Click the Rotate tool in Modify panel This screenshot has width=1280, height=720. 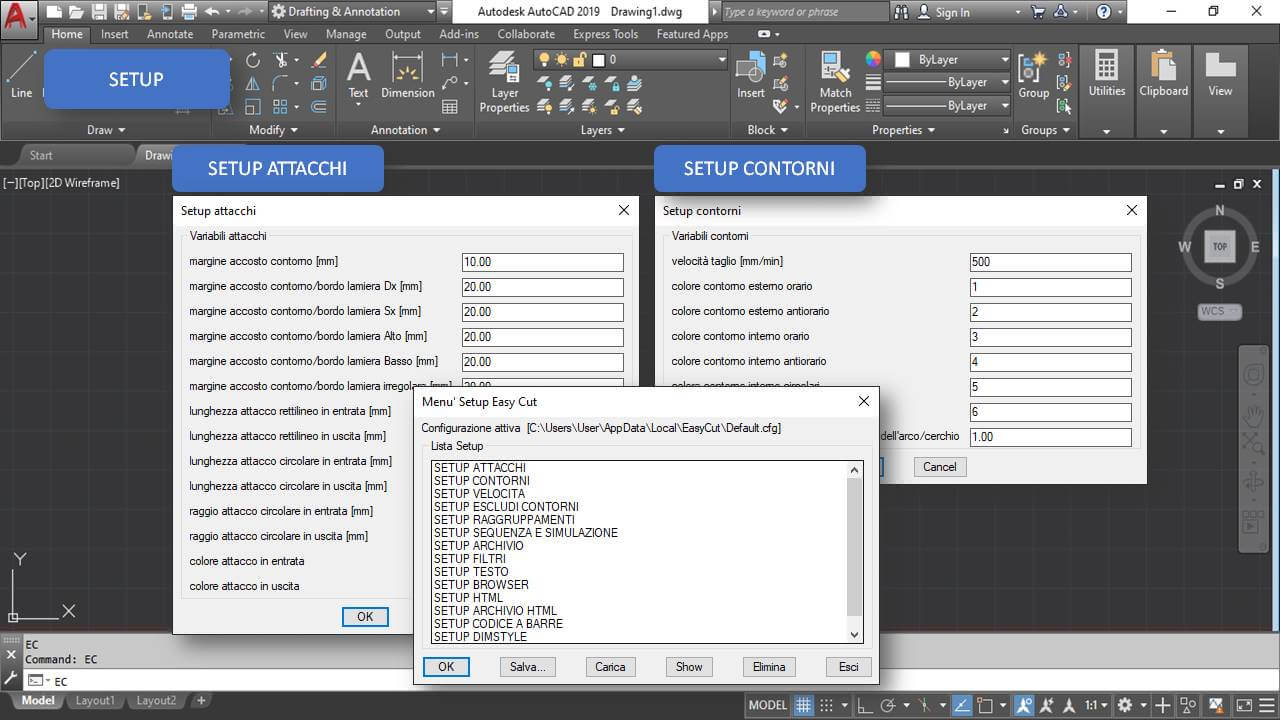(253, 60)
